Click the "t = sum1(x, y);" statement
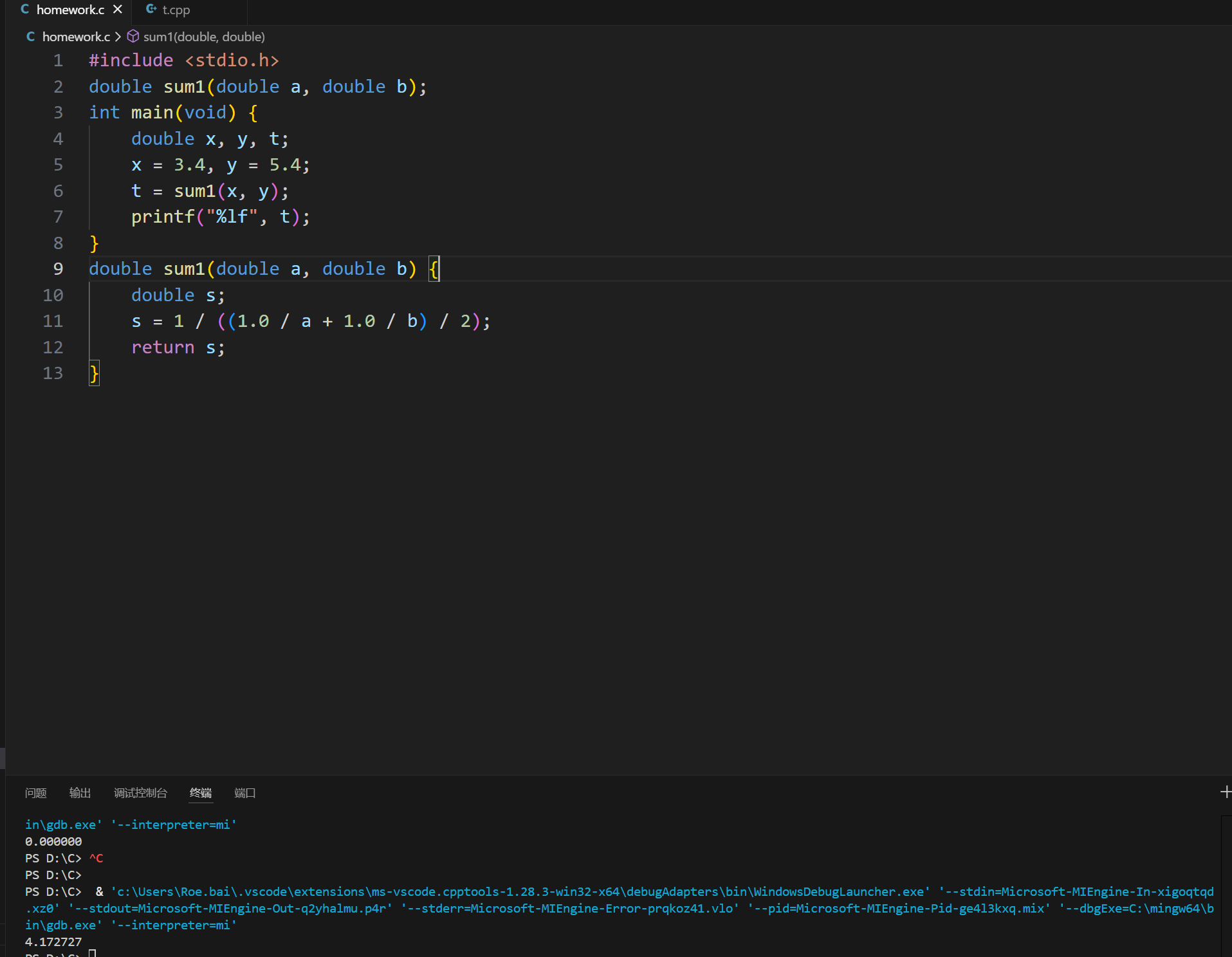 click(x=210, y=191)
